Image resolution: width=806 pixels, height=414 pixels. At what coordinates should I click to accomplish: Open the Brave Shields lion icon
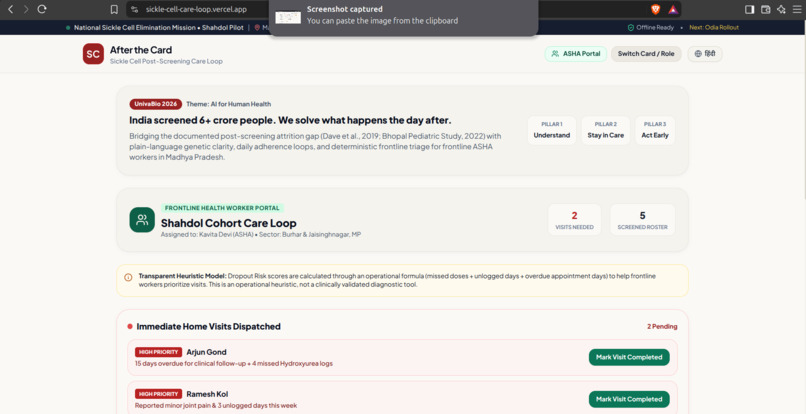[655, 9]
